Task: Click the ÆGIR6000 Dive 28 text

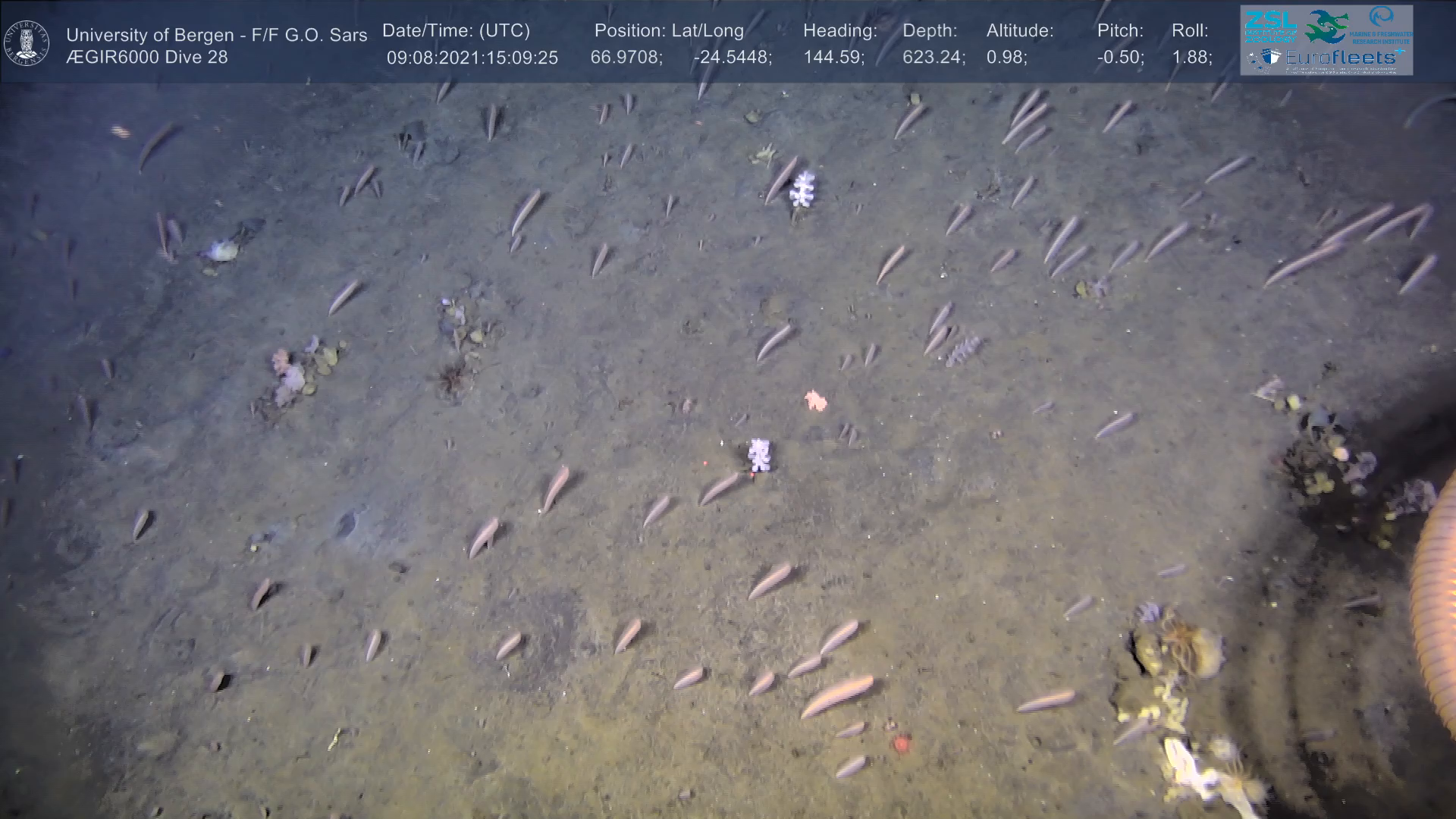Action: pyautogui.click(x=146, y=58)
